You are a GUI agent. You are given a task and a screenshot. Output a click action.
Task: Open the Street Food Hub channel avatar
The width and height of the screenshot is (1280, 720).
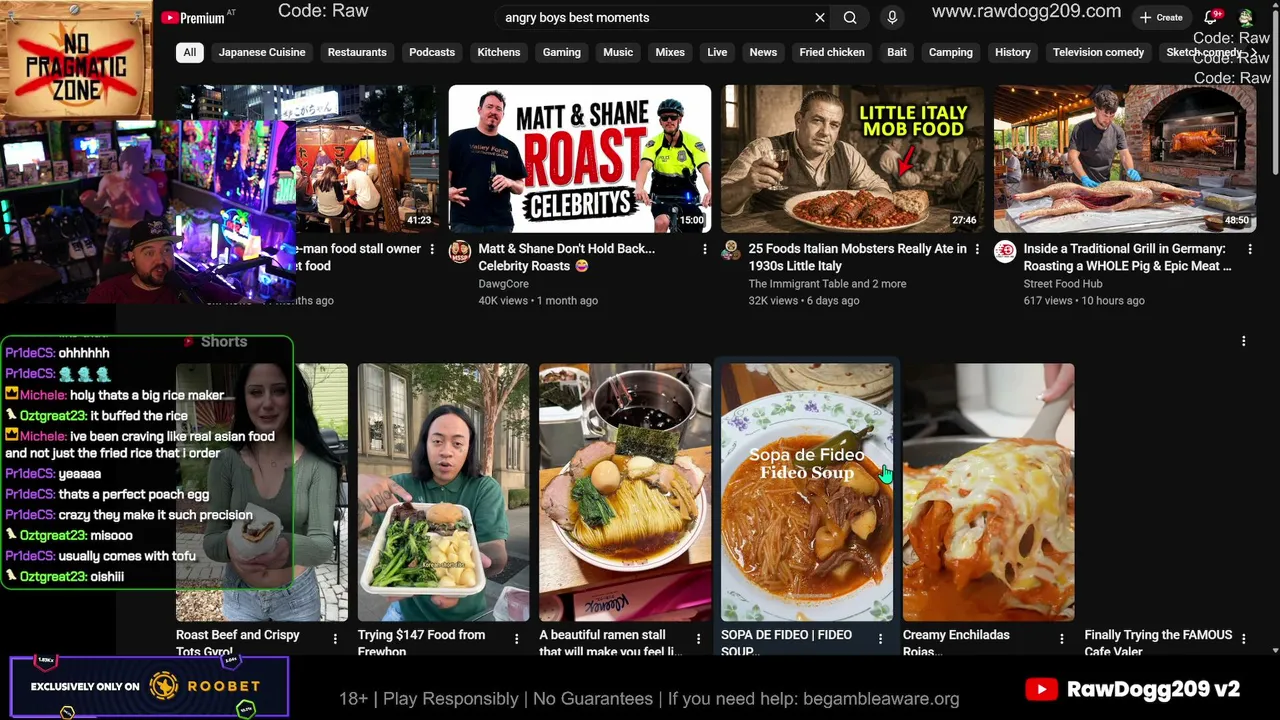pyautogui.click(x=1005, y=251)
